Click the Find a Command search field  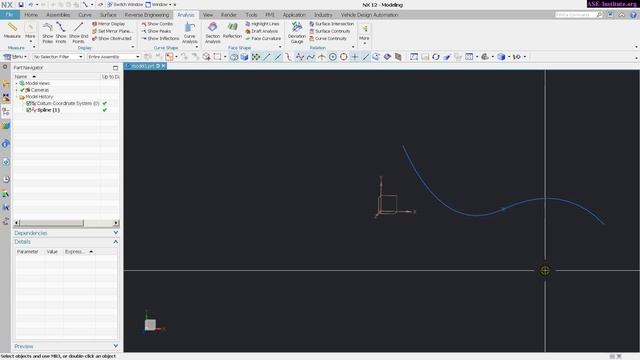pyautogui.click(x=576, y=15)
